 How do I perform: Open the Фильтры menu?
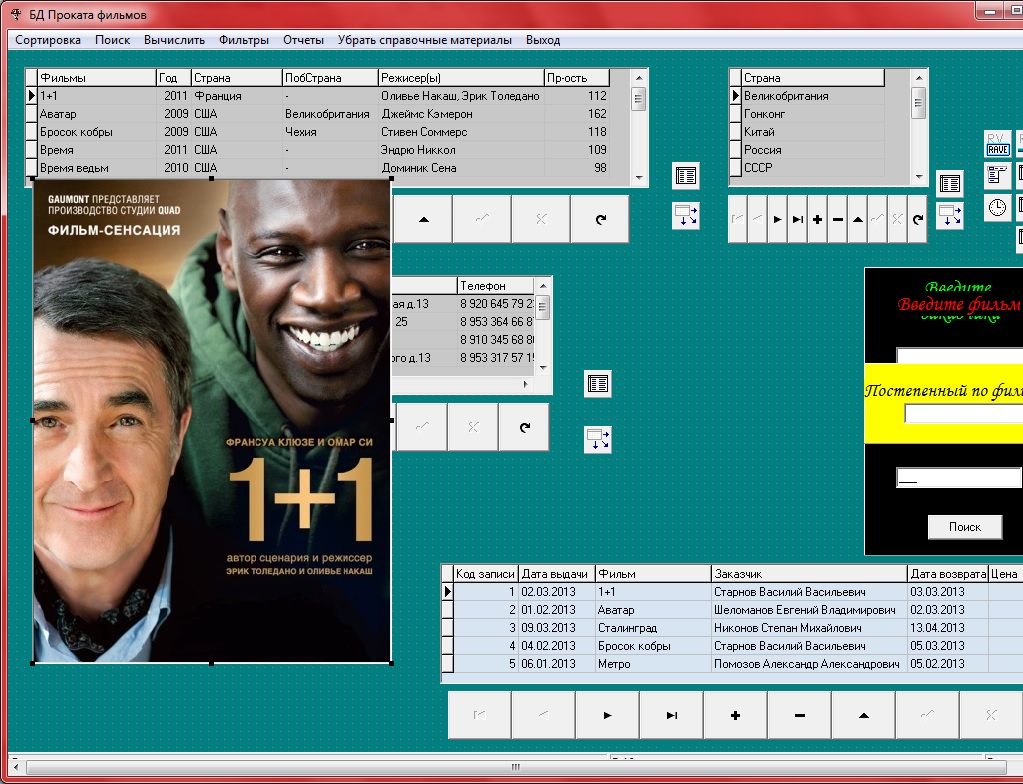244,40
